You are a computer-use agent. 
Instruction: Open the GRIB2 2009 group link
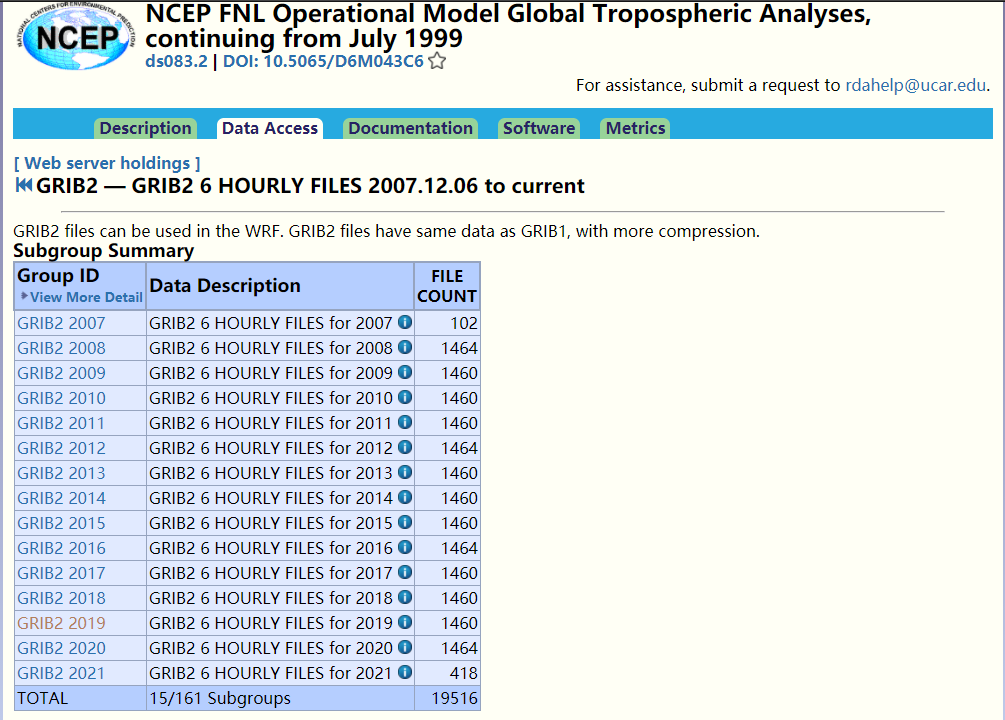pyautogui.click(x=62, y=373)
